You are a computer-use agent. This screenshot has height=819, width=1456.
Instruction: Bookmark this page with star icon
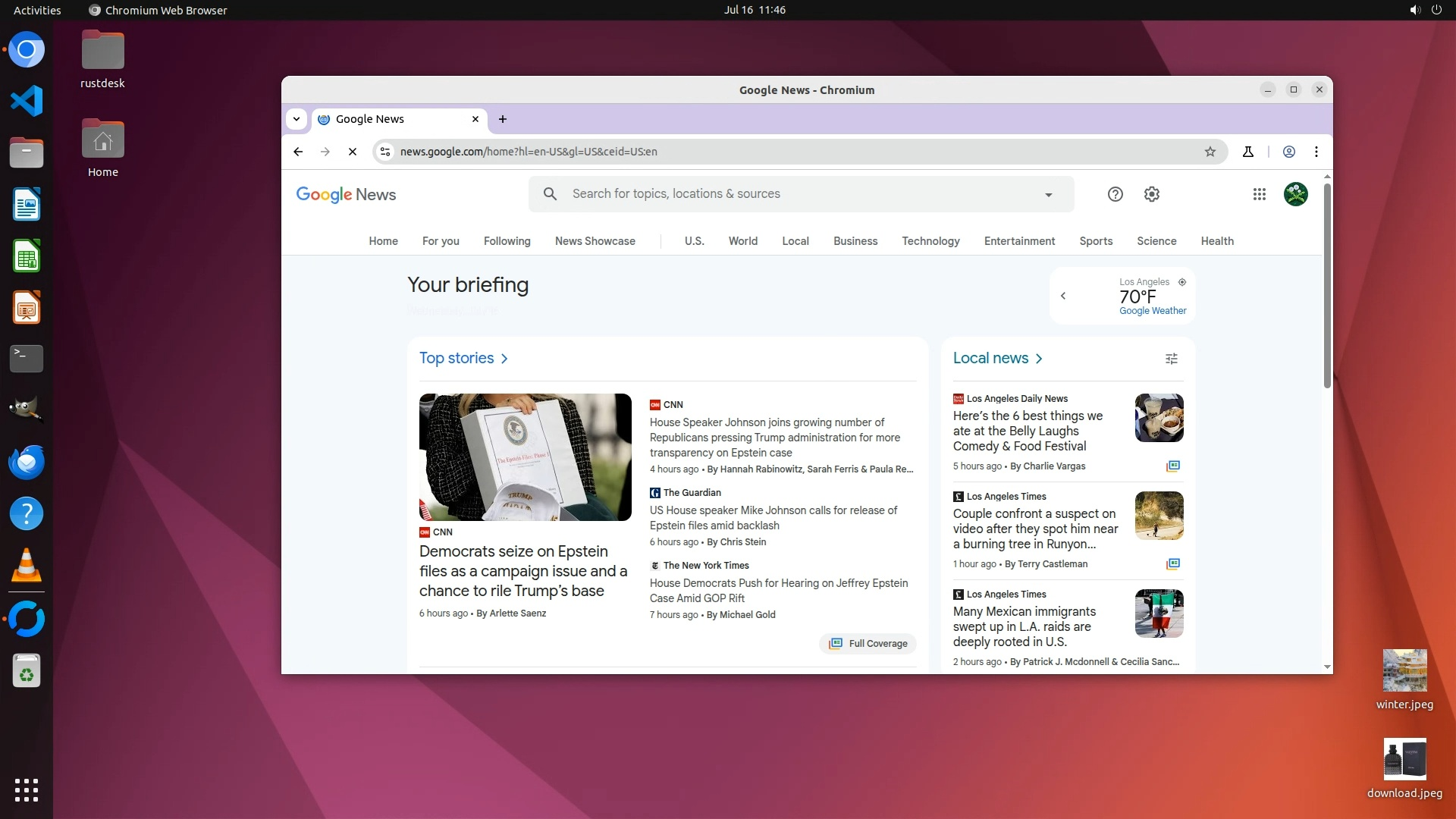tap(1210, 152)
